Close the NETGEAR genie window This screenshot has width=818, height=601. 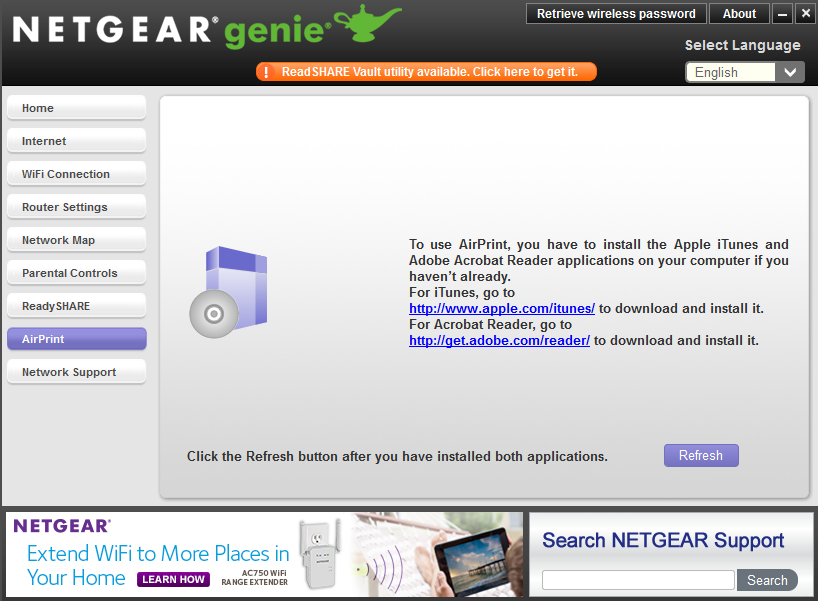point(805,14)
